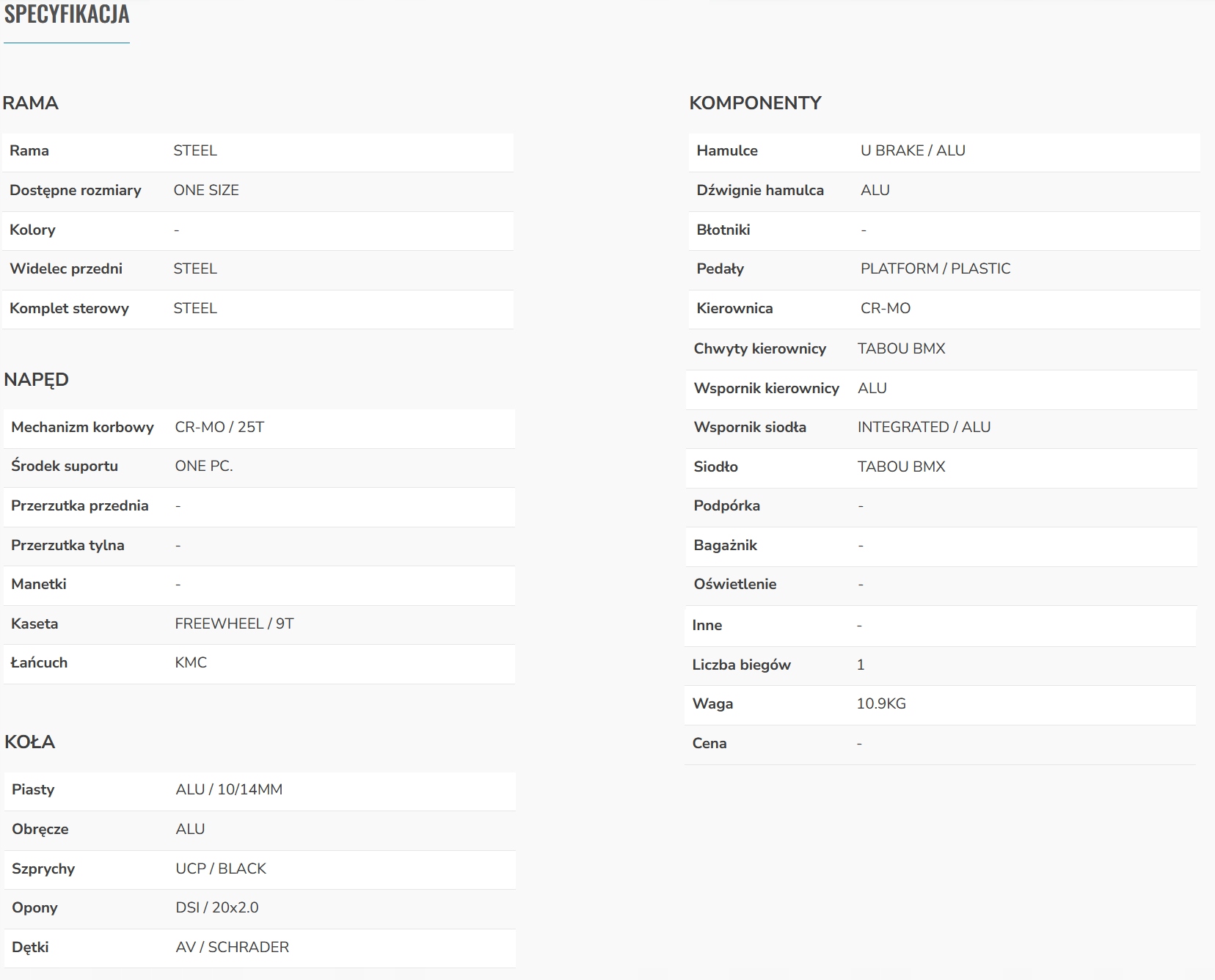Screen dimensions: 1215x980
Task: Click the Mechanizm korbowy label
Action: 82,427
